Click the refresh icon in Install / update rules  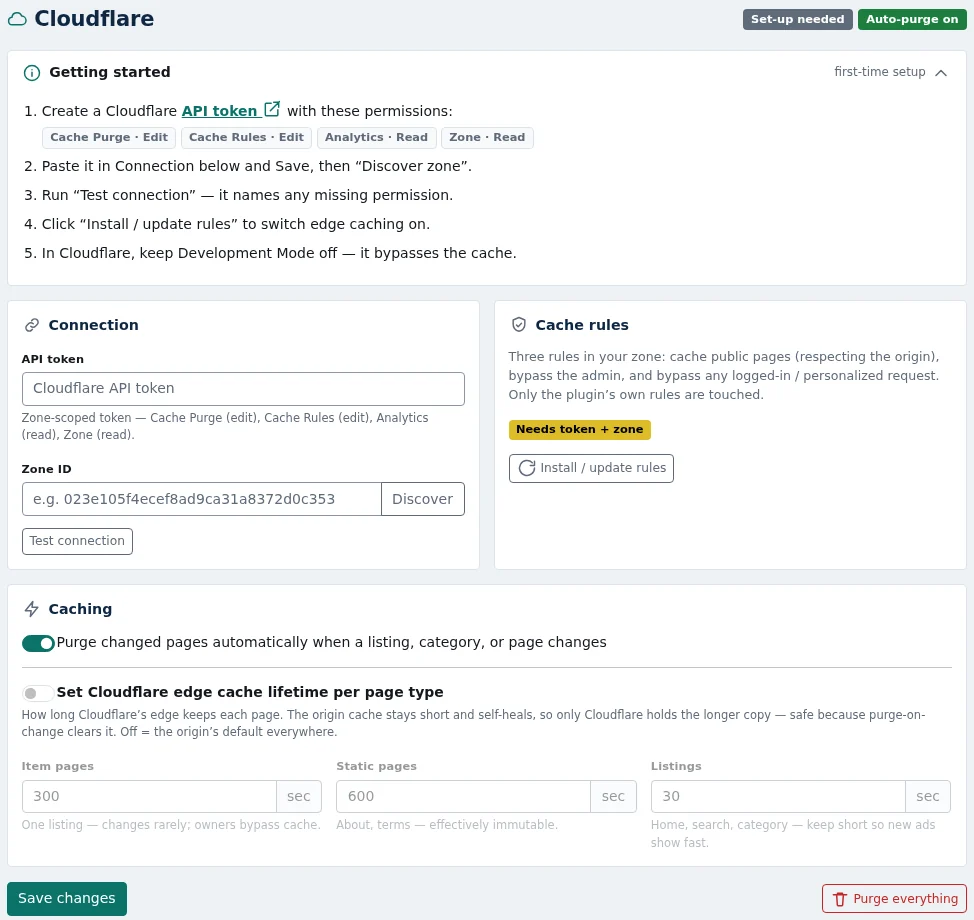(527, 468)
